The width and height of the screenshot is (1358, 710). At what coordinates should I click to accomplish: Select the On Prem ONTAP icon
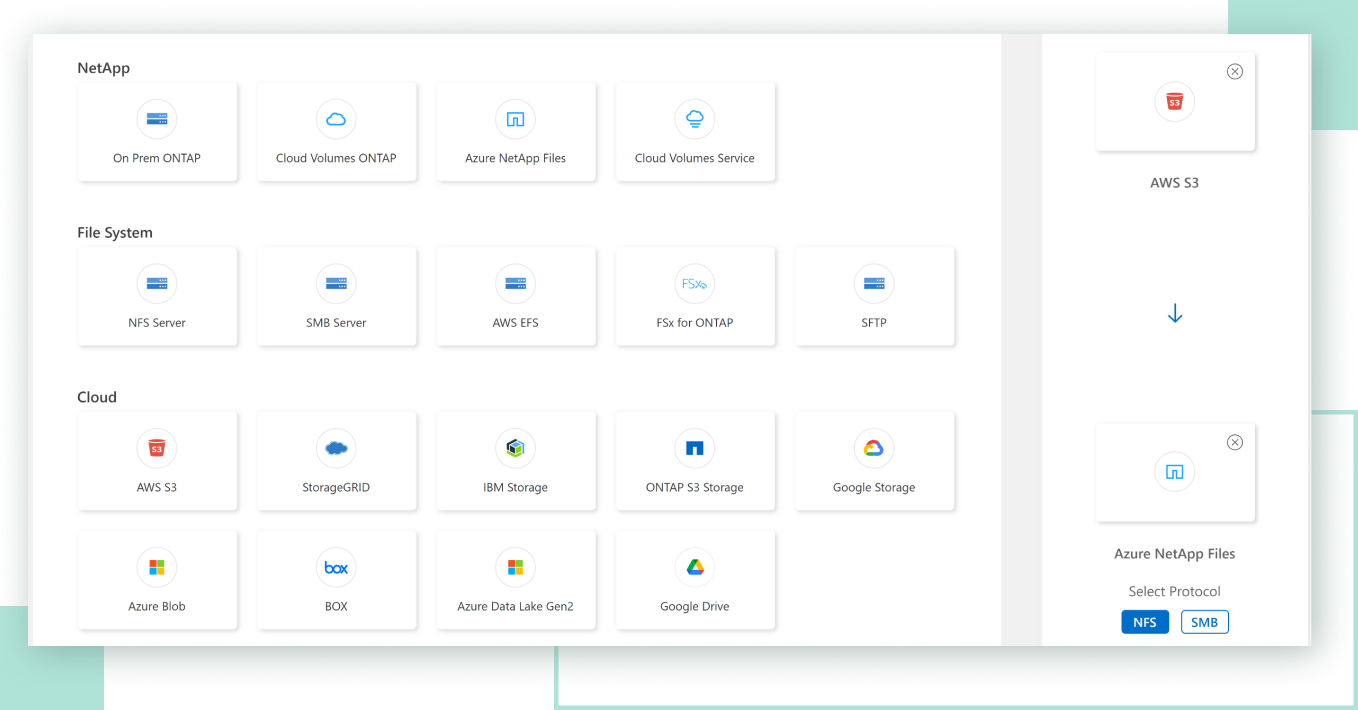[157, 120]
